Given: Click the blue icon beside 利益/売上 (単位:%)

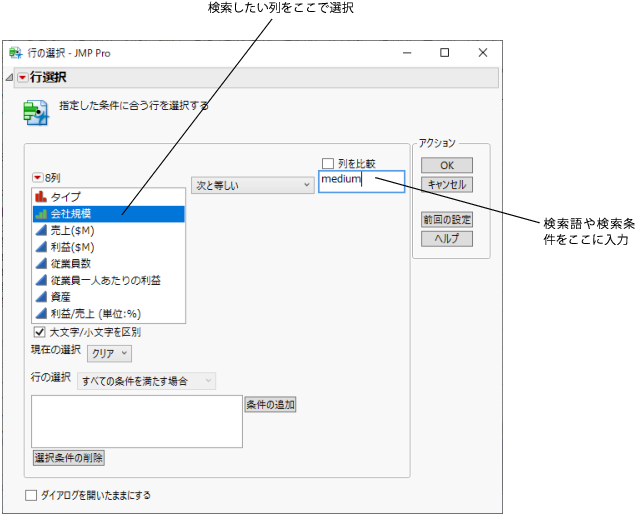Looking at the screenshot, I should (x=41, y=314).
